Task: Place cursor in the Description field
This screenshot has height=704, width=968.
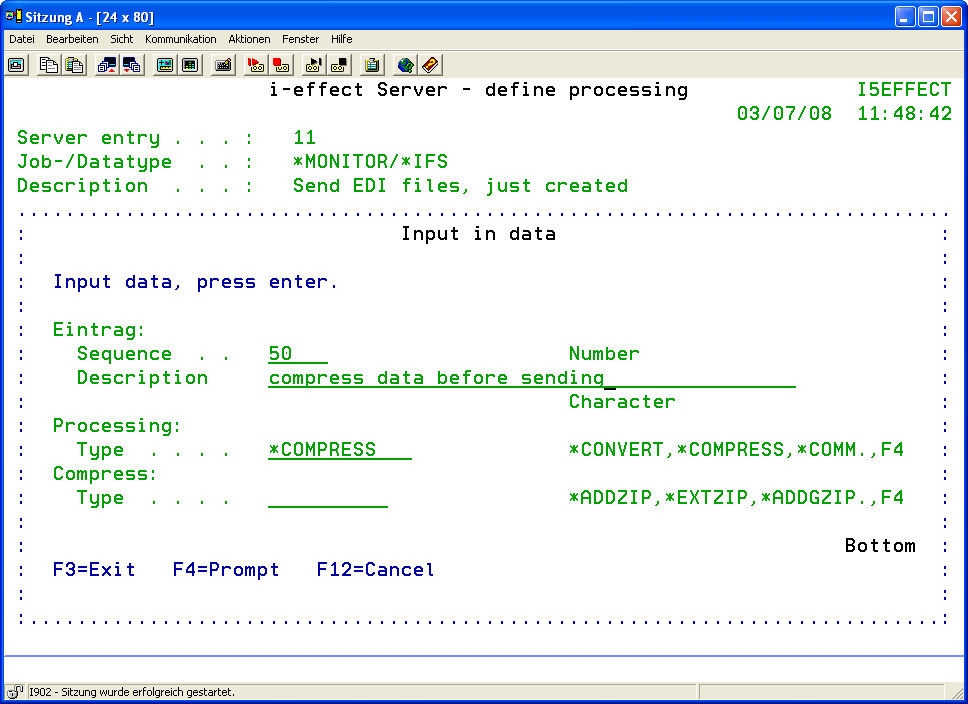Action: click(x=531, y=378)
